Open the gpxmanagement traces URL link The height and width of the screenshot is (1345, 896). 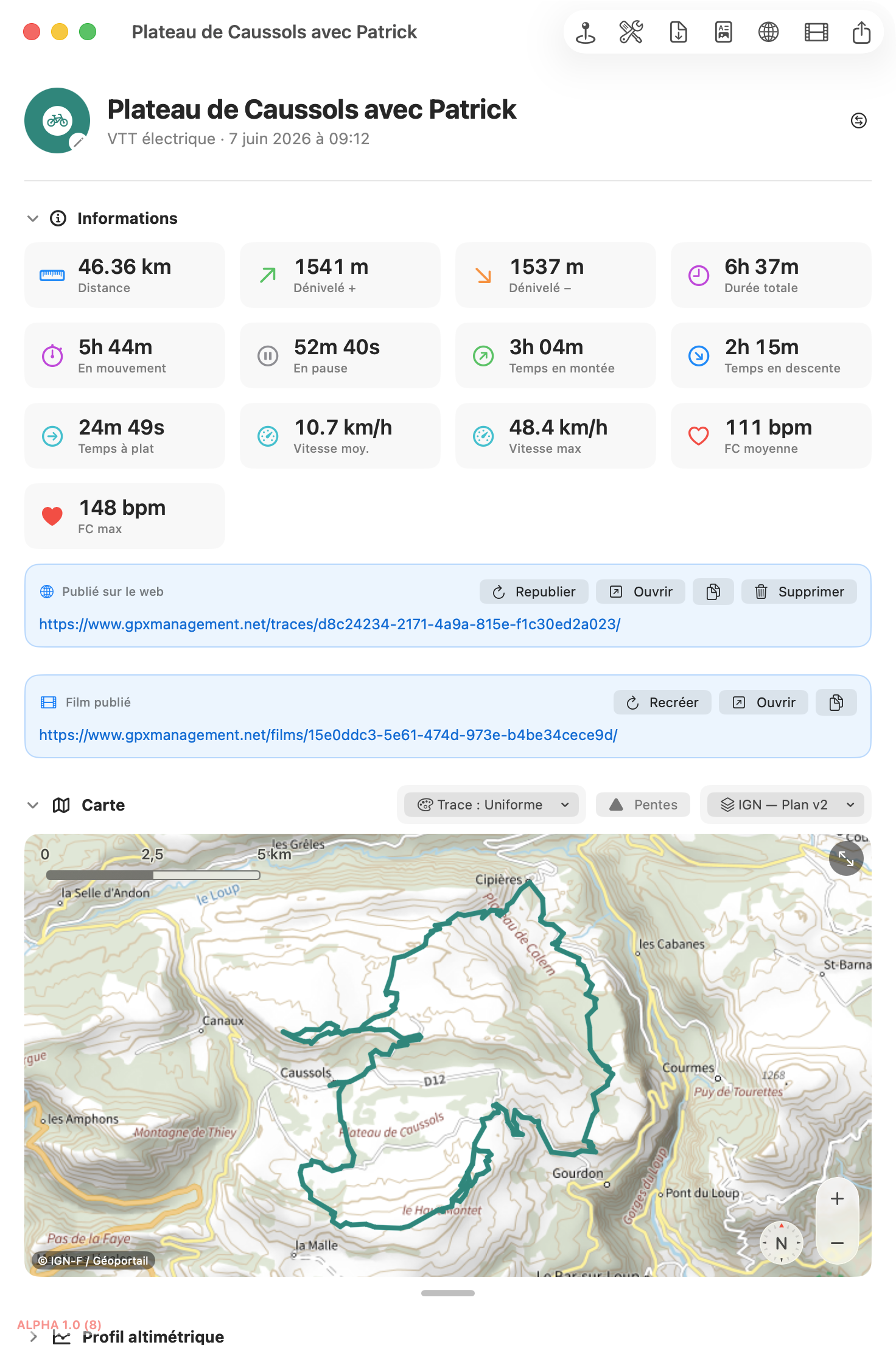pos(330,624)
